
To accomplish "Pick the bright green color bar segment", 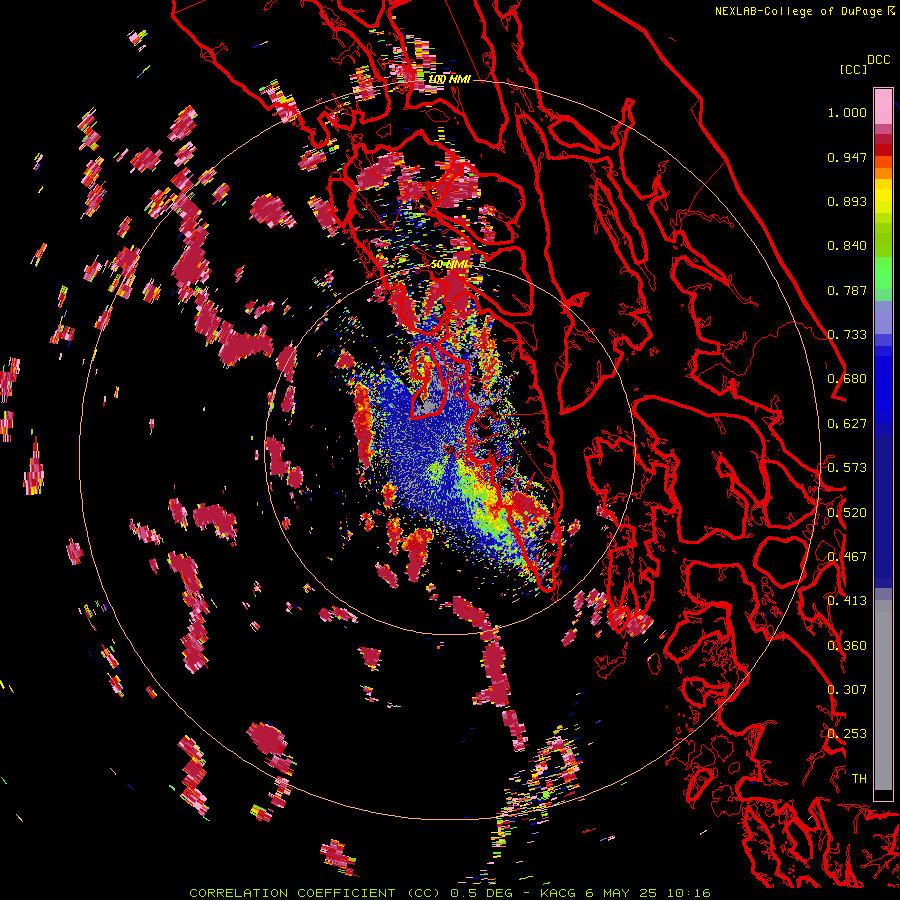I will (883, 273).
